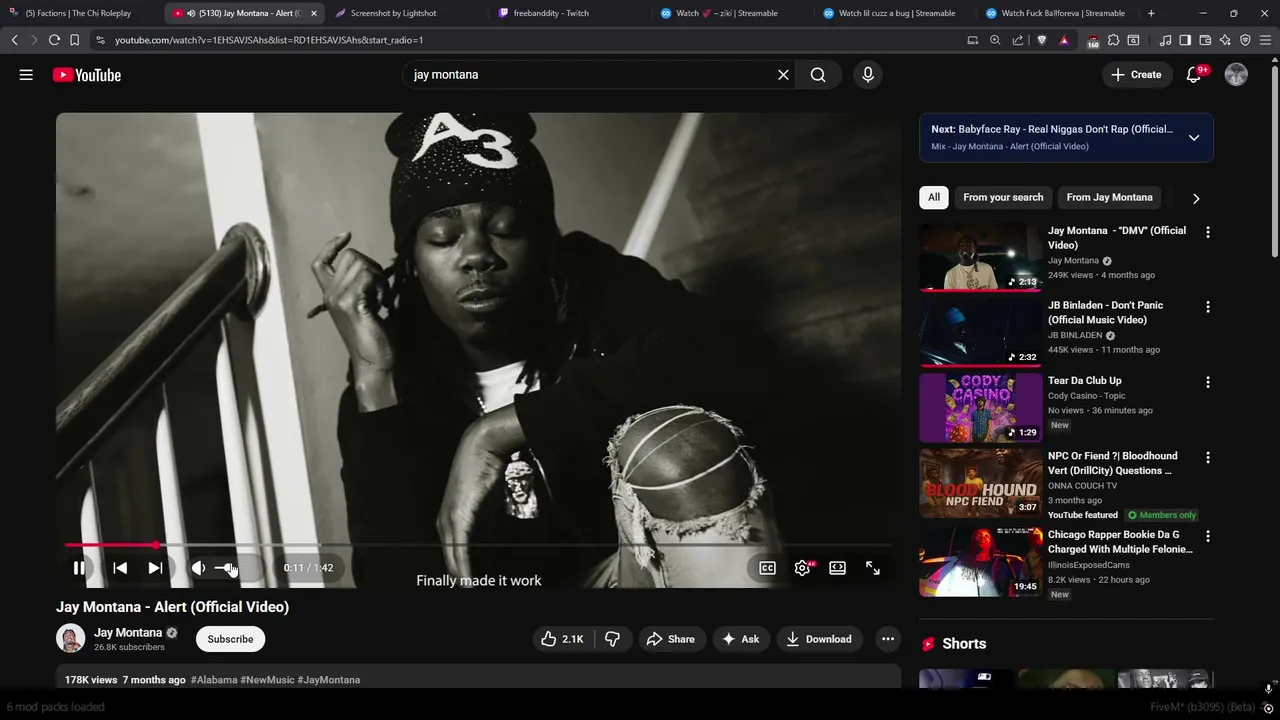1280x720 pixels.
Task: Expand the Mix playlist panel chevron
Action: [x=1193, y=138]
